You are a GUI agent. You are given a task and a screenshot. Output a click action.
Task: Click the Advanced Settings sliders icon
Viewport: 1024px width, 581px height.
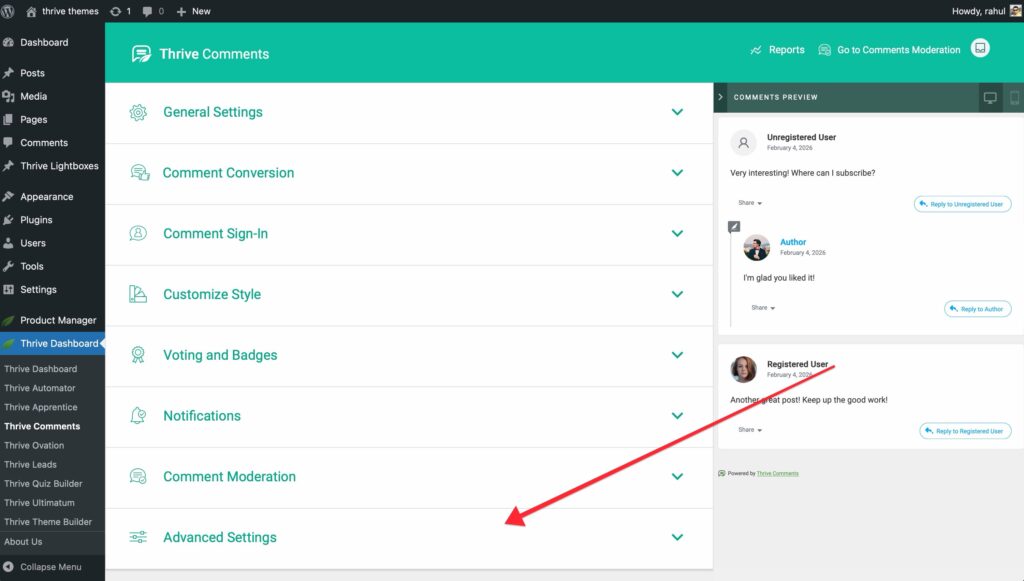pyautogui.click(x=139, y=537)
